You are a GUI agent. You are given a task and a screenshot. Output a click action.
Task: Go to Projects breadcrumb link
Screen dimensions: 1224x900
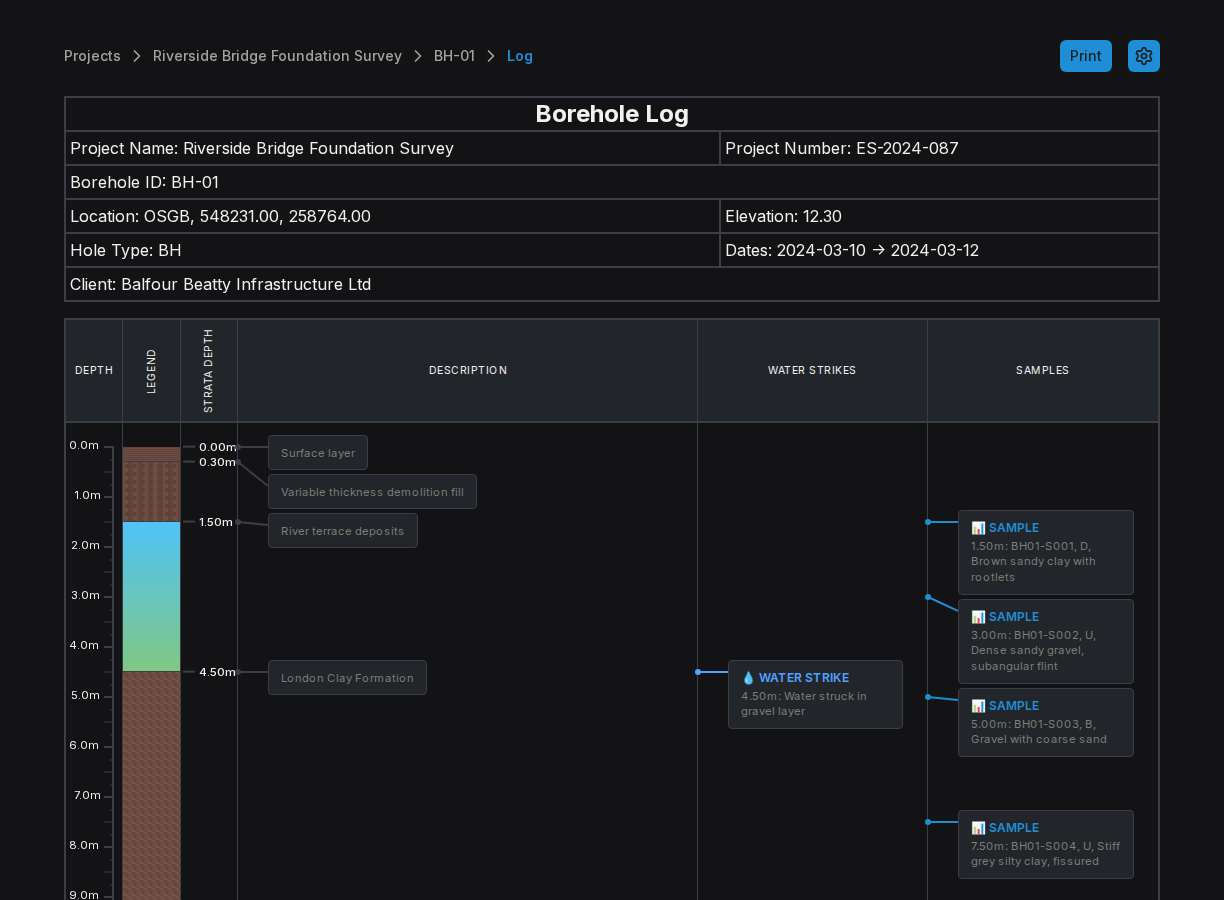click(x=92, y=56)
